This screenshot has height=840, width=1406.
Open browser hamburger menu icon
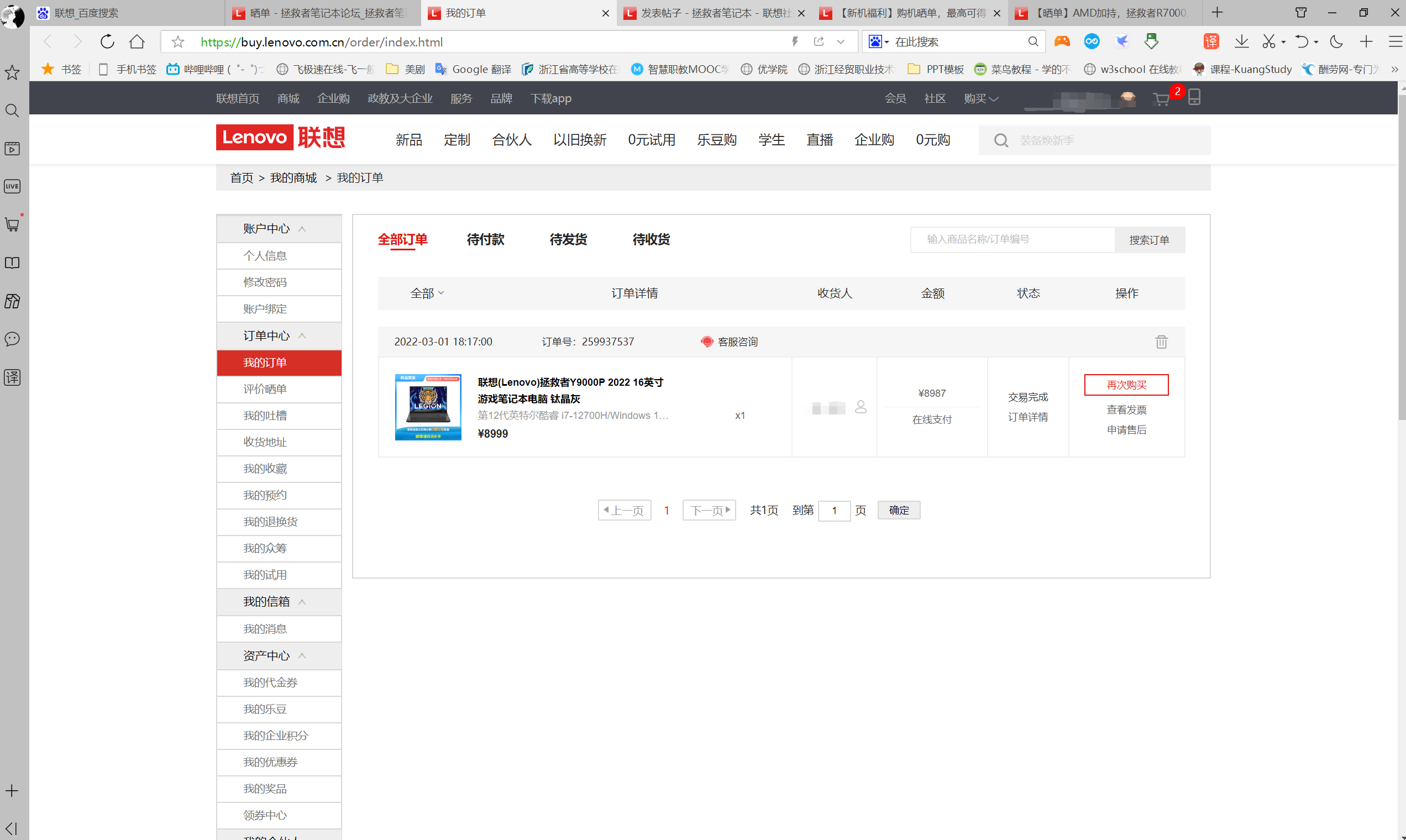(1395, 41)
